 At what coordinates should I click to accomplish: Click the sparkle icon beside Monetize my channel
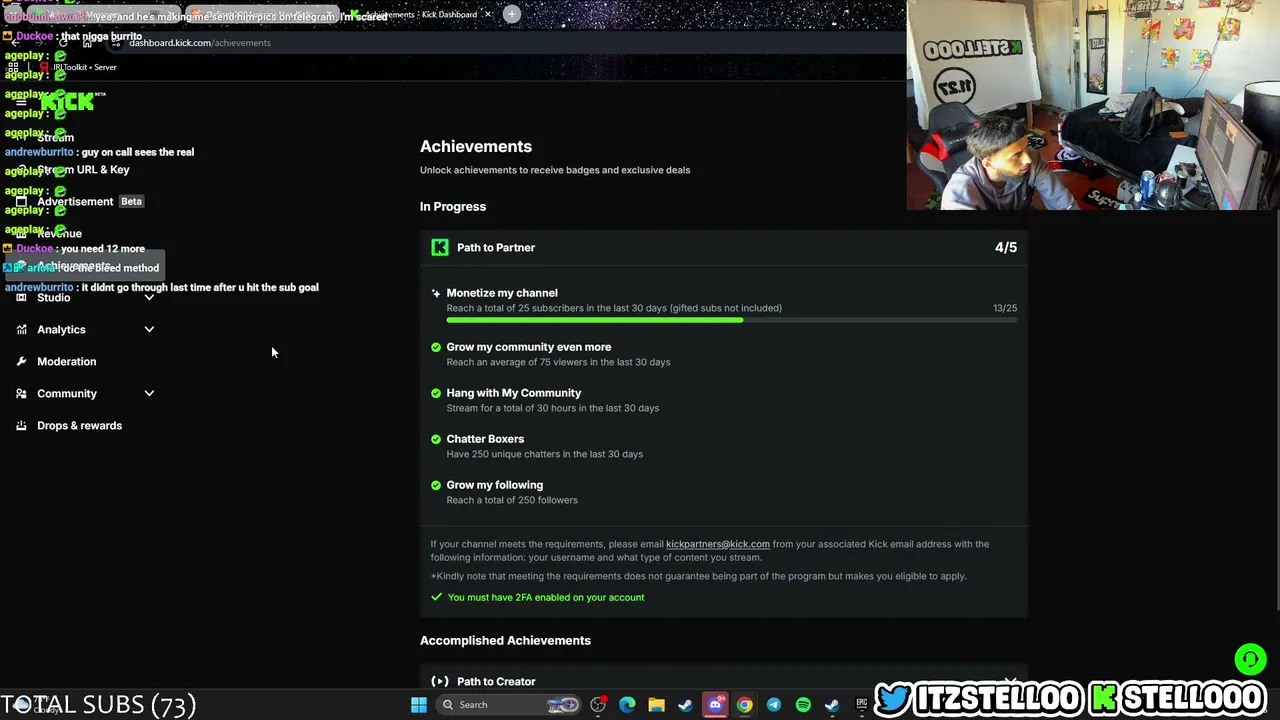tap(436, 293)
